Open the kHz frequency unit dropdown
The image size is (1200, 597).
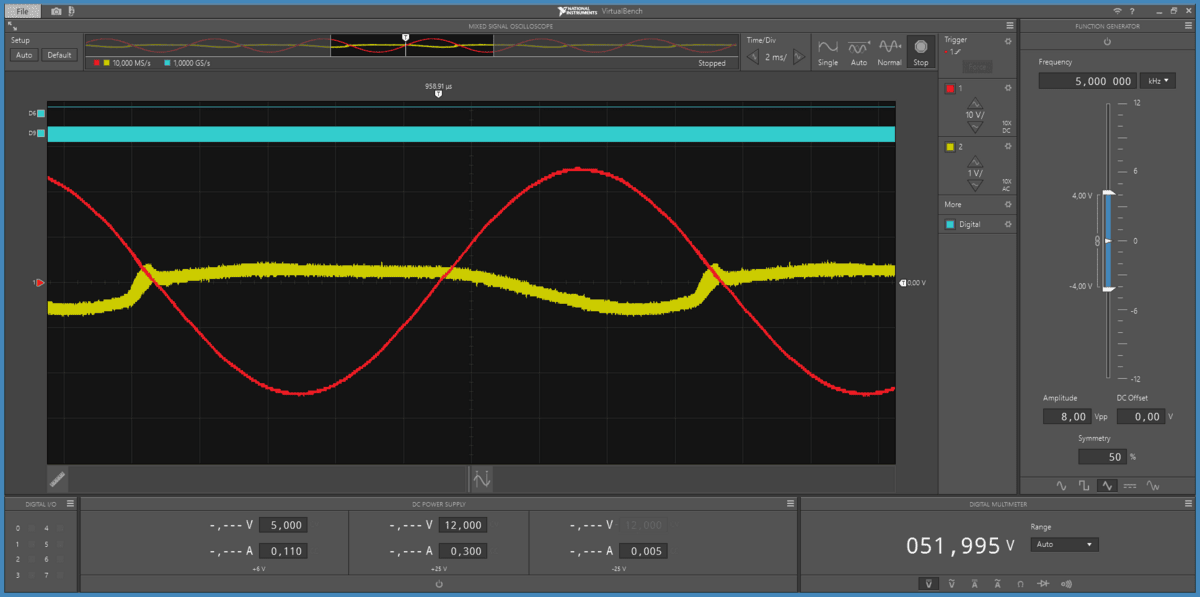coord(1160,81)
